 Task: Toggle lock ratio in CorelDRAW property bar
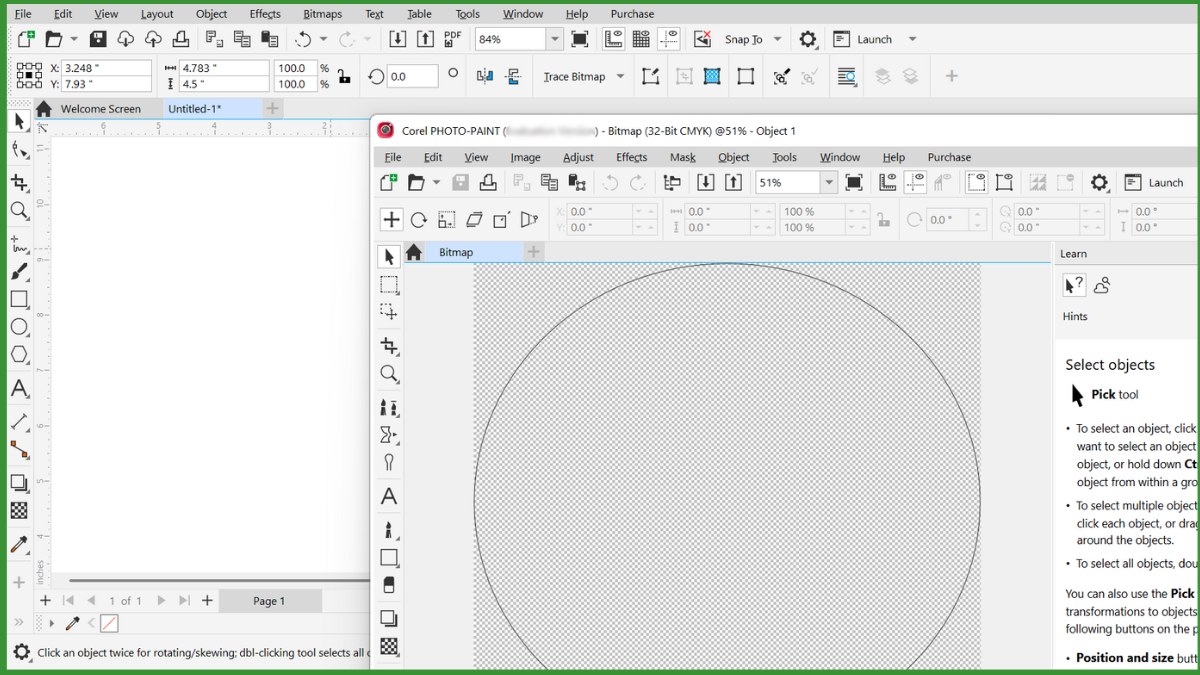tap(343, 76)
